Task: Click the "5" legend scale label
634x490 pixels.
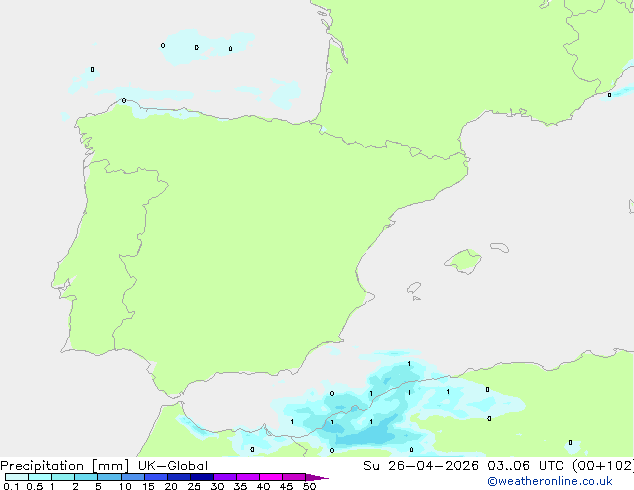Action: tap(98, 486)
